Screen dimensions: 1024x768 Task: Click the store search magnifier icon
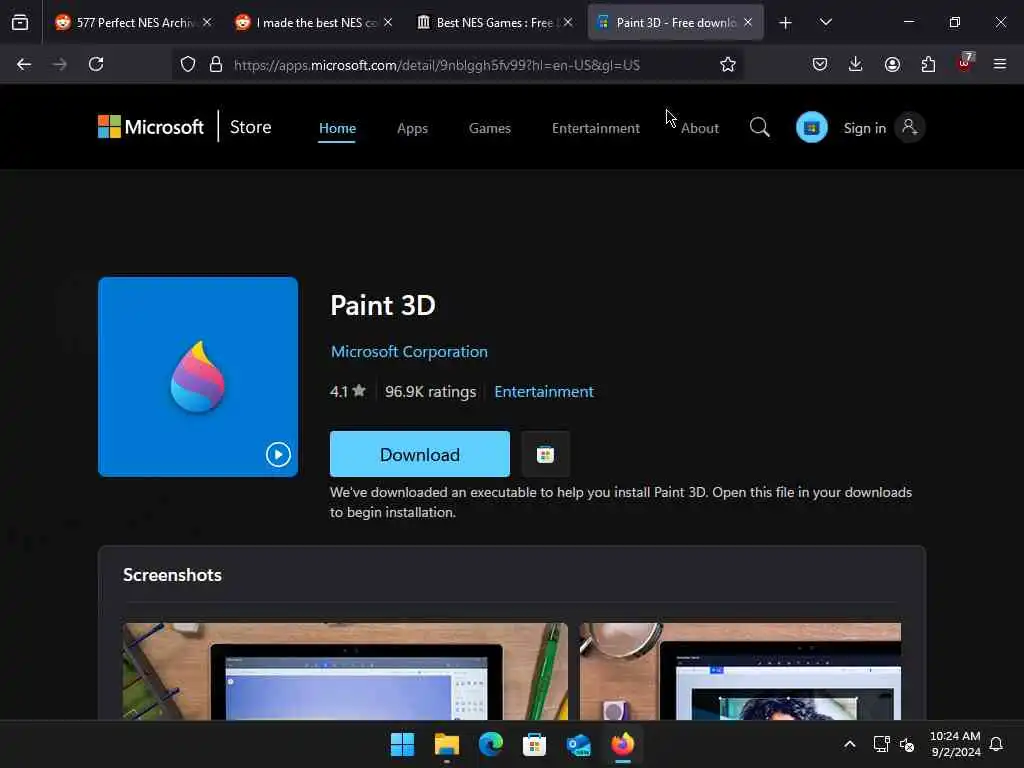point(759,127)
